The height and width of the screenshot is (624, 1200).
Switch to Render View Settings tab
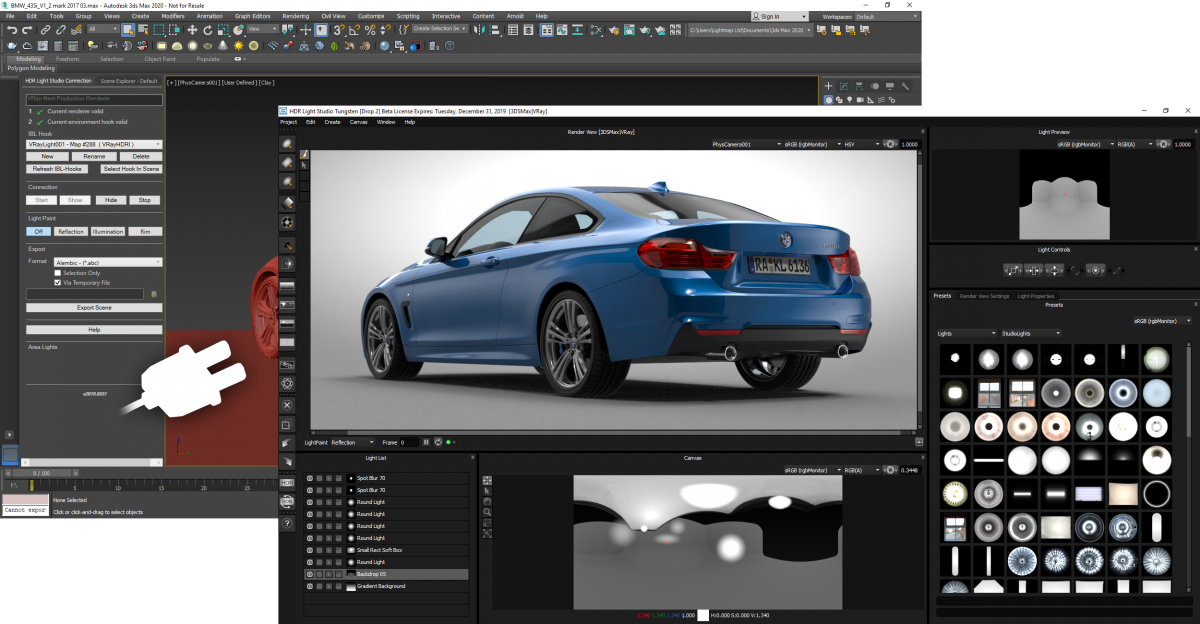pos(985,296)
